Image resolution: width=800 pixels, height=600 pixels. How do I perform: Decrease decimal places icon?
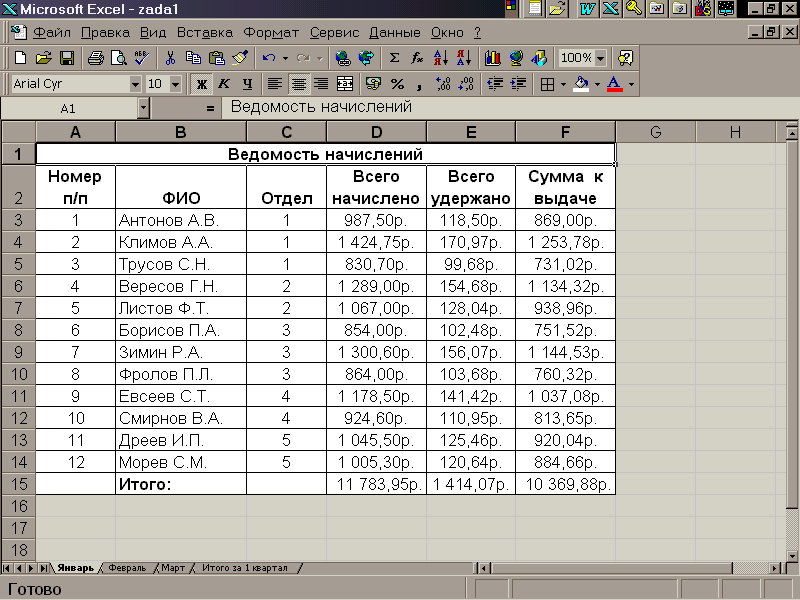pos(466,84)
